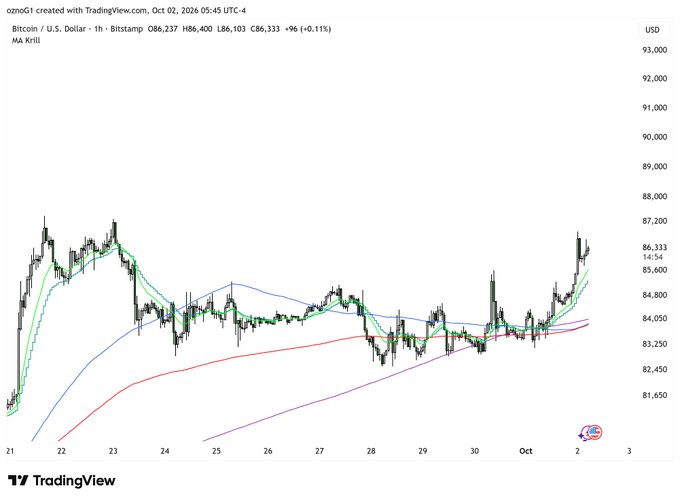Click the 88,000 price axis label

654,196
